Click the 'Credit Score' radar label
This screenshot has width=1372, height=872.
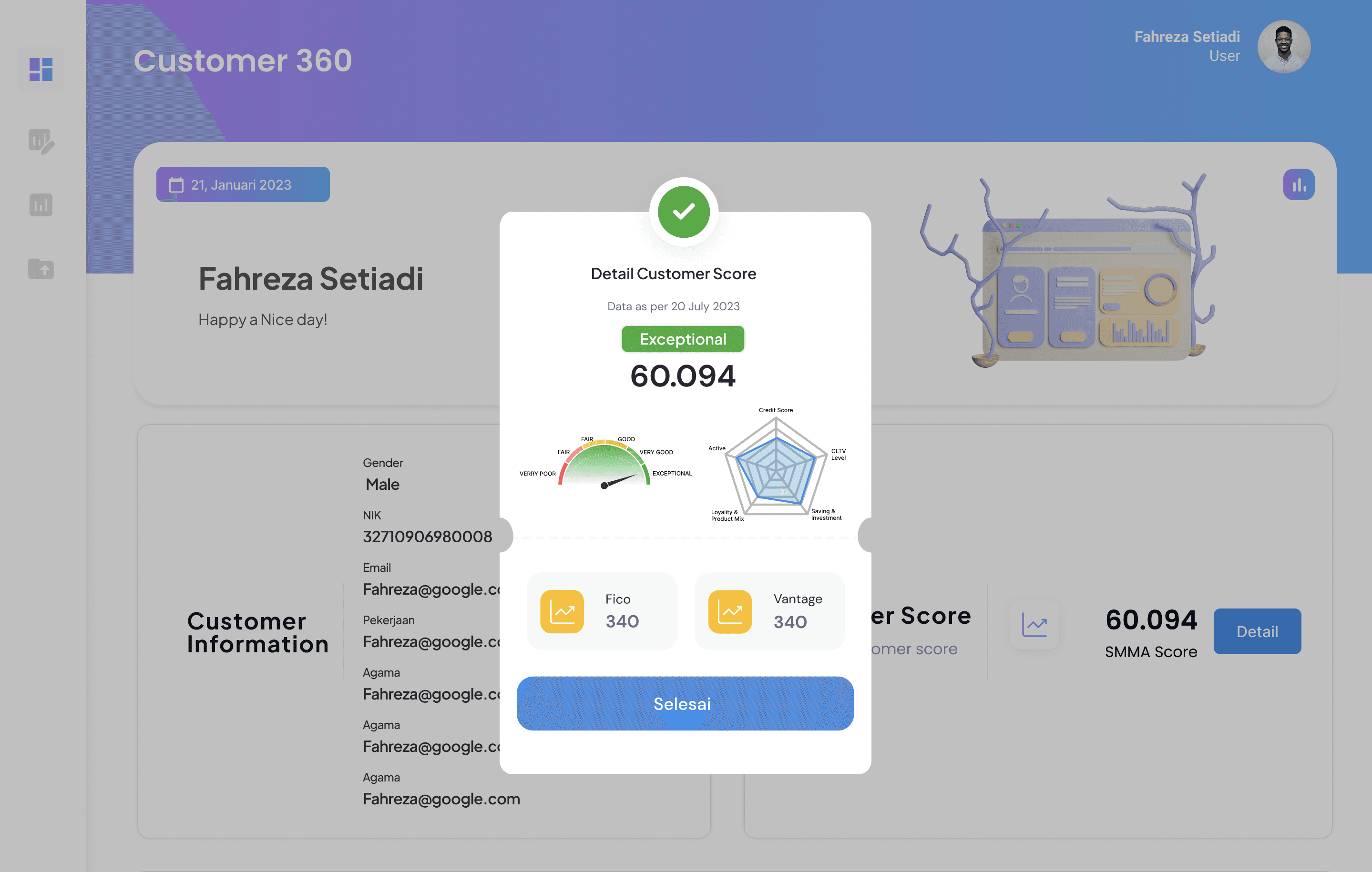tap(776, 410)
